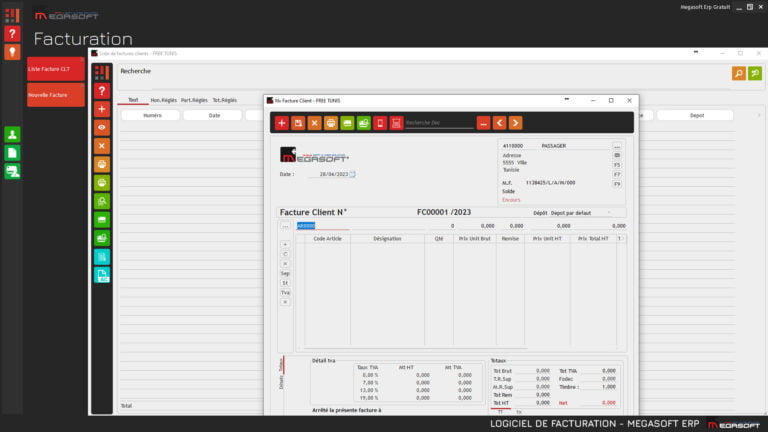Select the vertical Détails tab

pyautogui.click(x=281, y=383)
